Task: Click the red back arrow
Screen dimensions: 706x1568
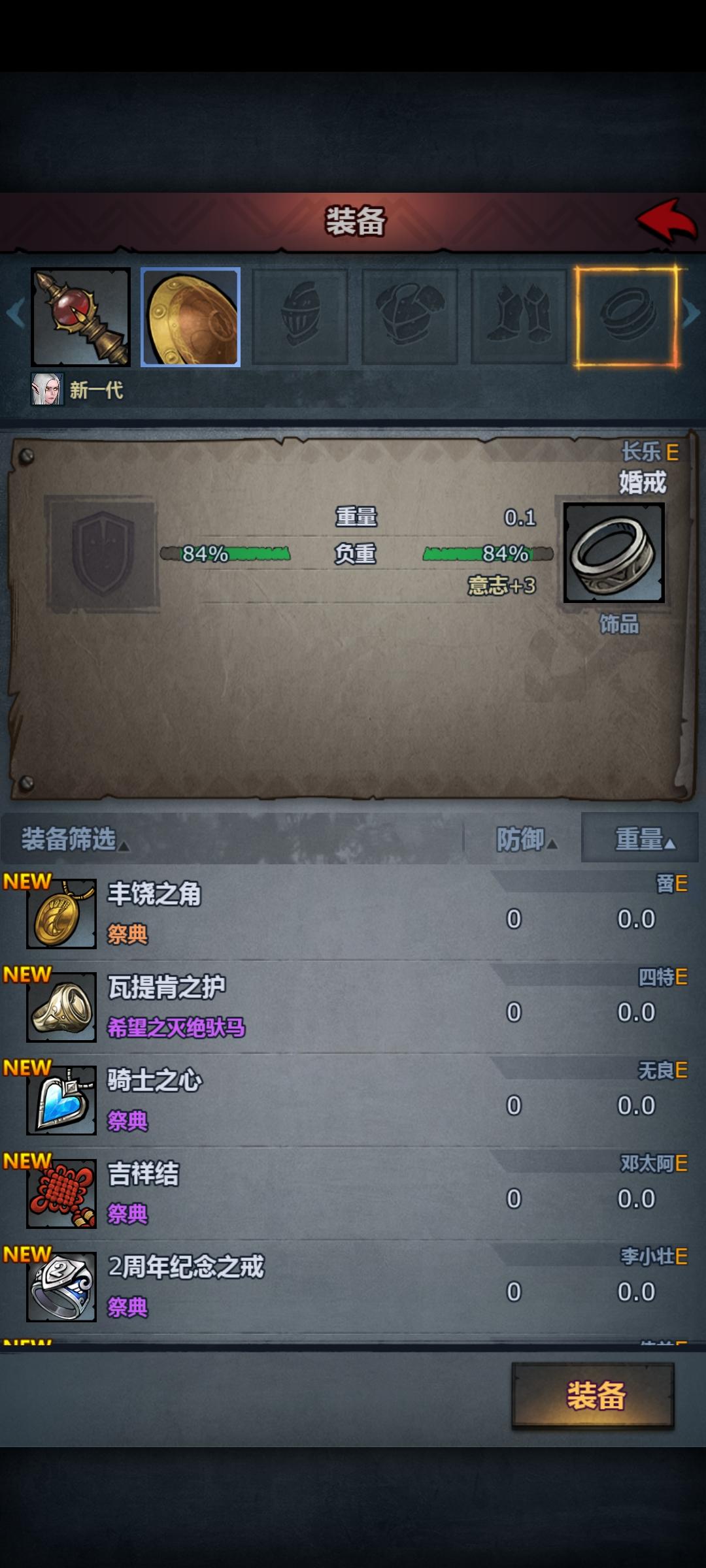Action: click(x=667, y=221)
